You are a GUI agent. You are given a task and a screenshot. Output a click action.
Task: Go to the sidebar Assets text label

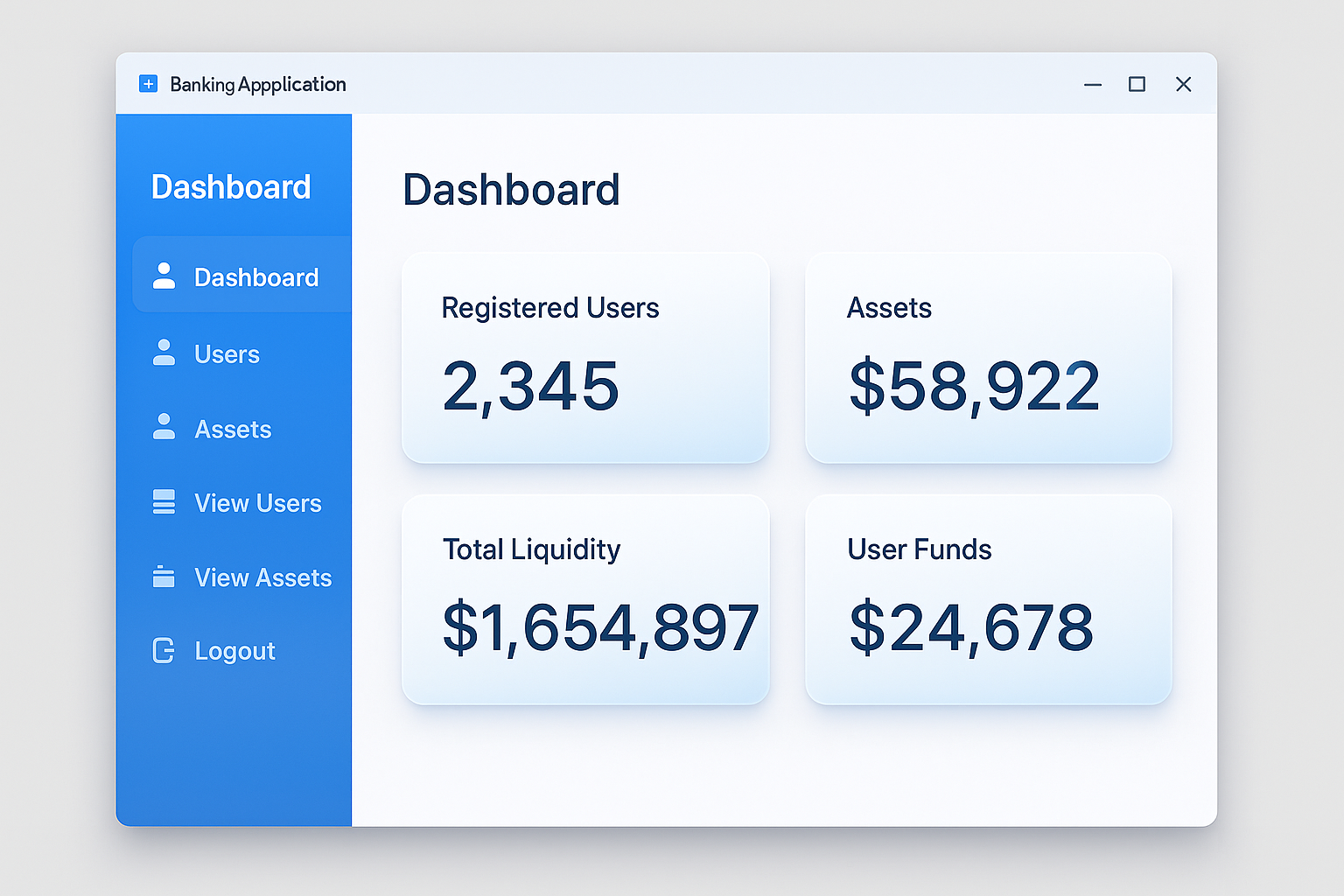(x=233, y=430)
